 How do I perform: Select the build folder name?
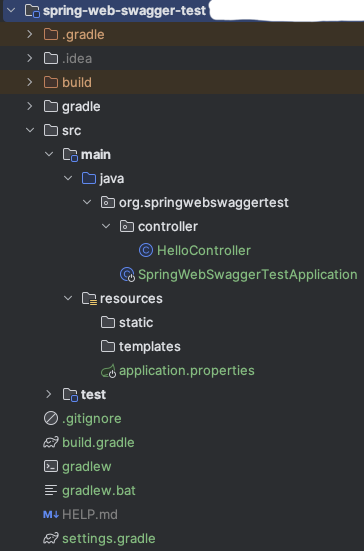(77, 82)
